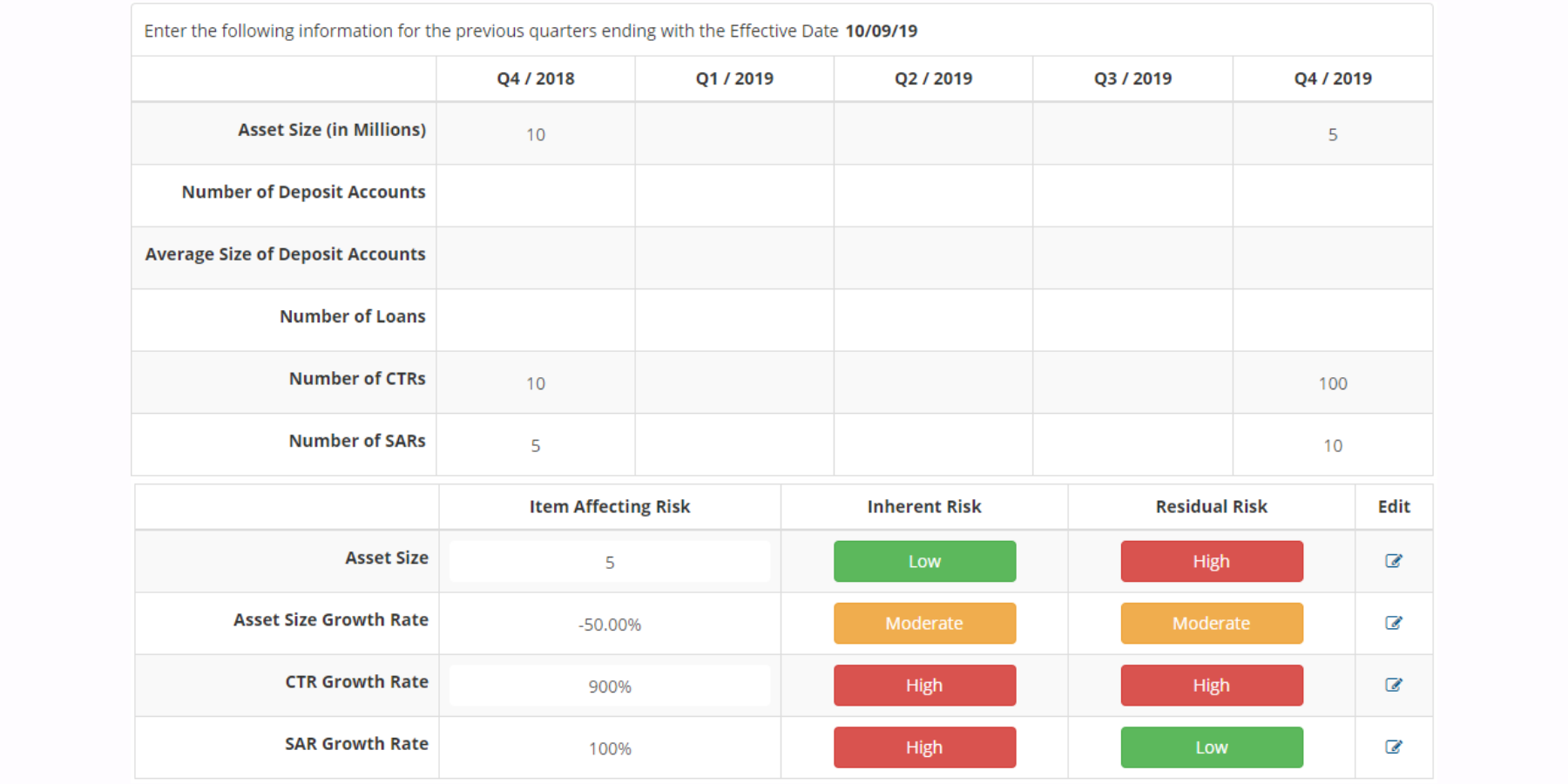Click High inherent risk for SAR Growth Rate
This screenshot has width=1568, height=784.
click(x=924, y=747)
